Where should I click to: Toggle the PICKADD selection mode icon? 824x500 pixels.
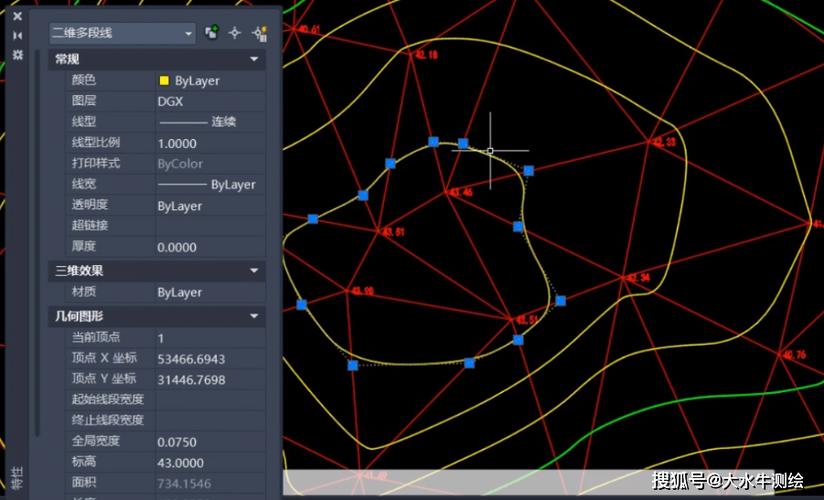[x=212, y=33]
